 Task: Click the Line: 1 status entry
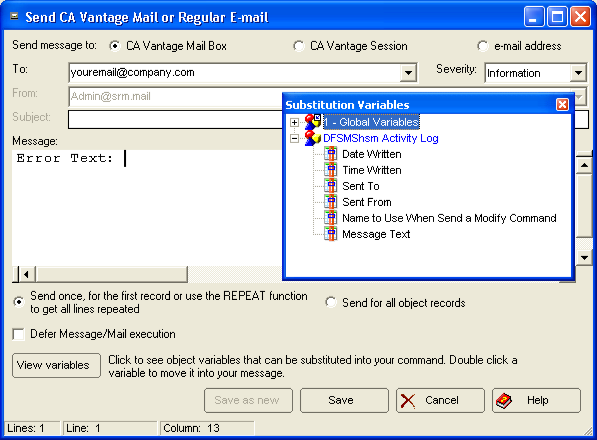110,428
